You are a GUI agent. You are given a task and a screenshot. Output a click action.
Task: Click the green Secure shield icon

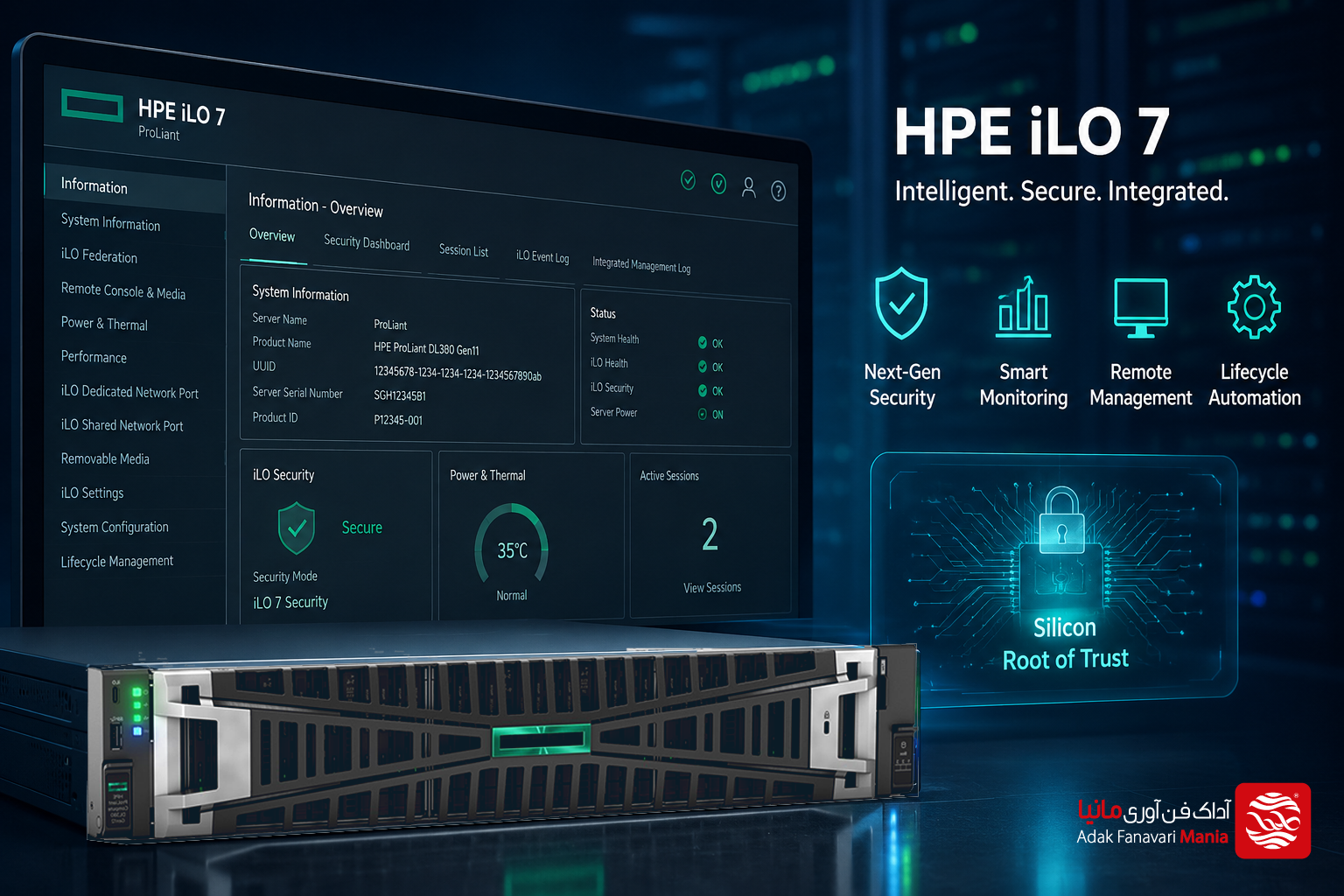coord(296,528)
